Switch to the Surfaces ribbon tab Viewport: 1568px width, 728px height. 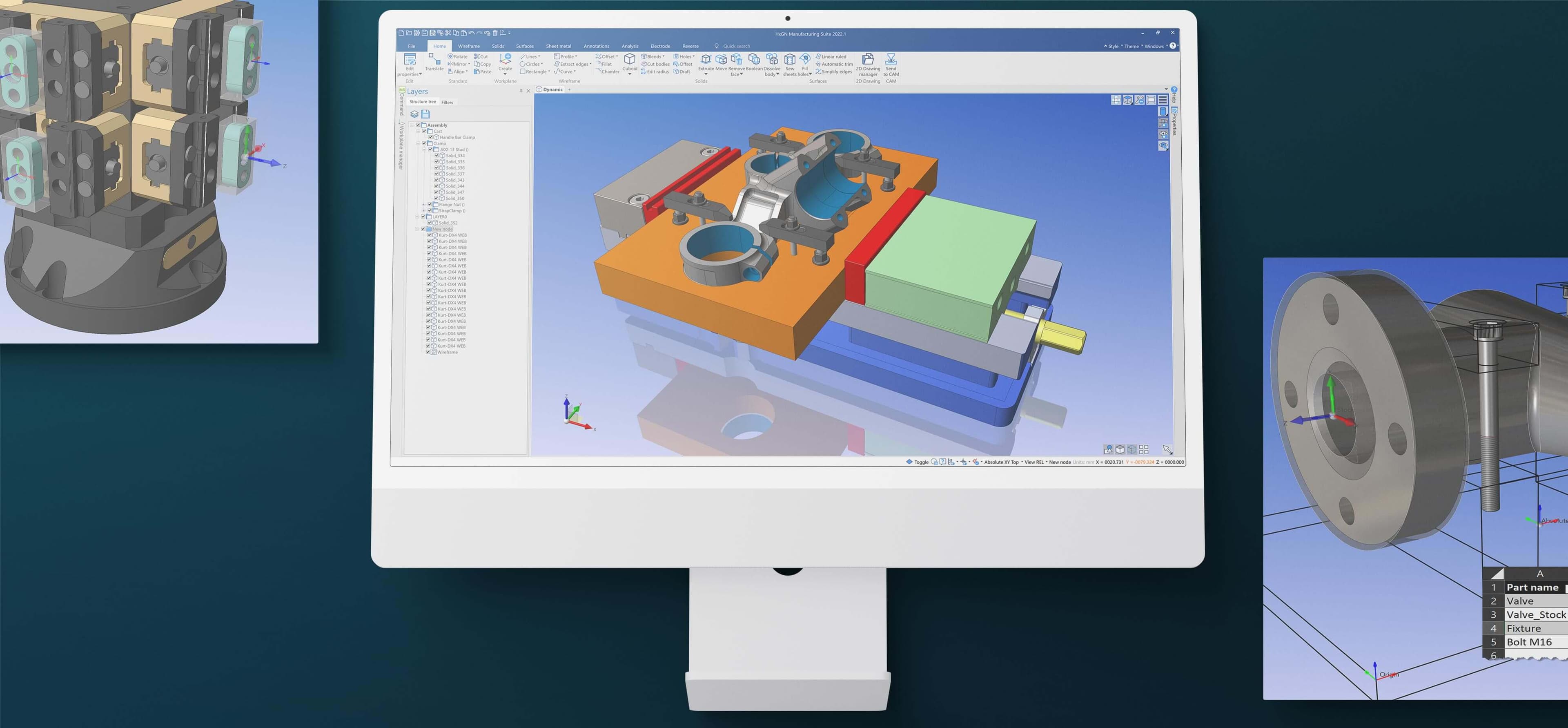tap(525, 46)
